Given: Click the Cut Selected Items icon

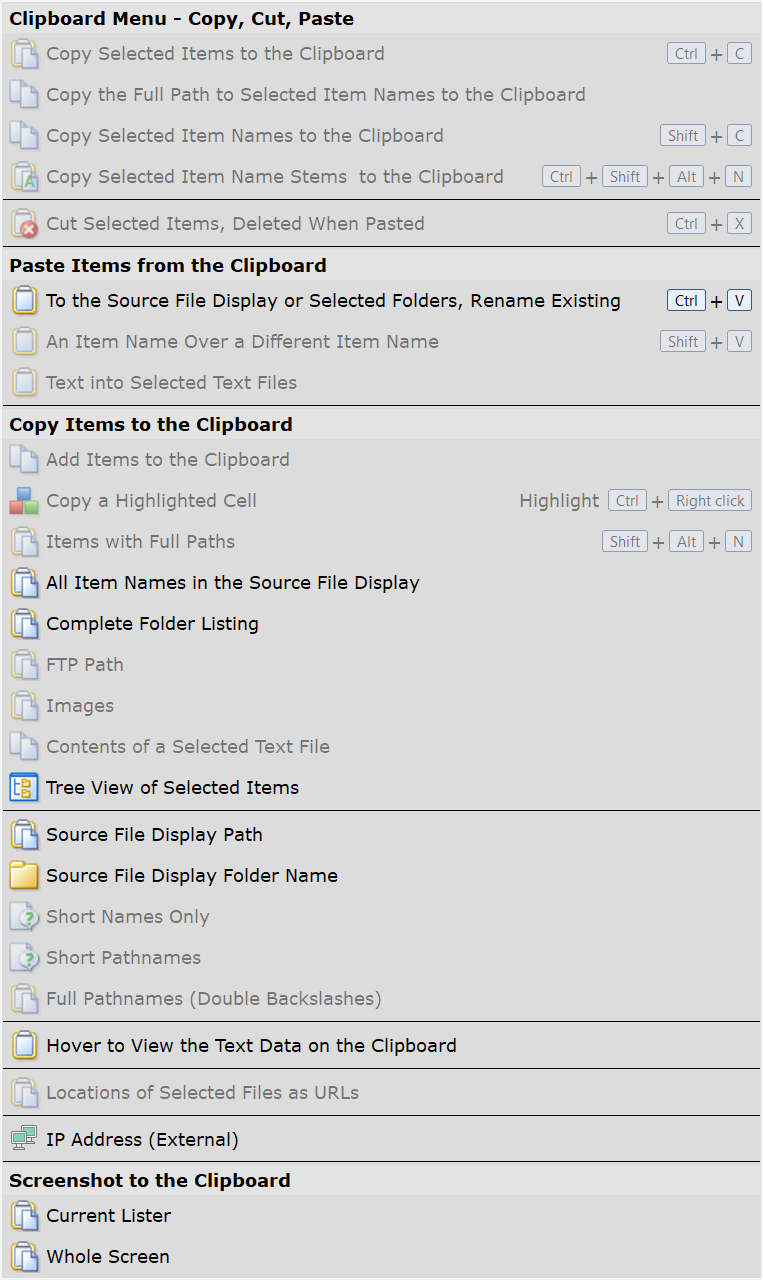Looking at the screenshot, I should (x=23, y=224).
